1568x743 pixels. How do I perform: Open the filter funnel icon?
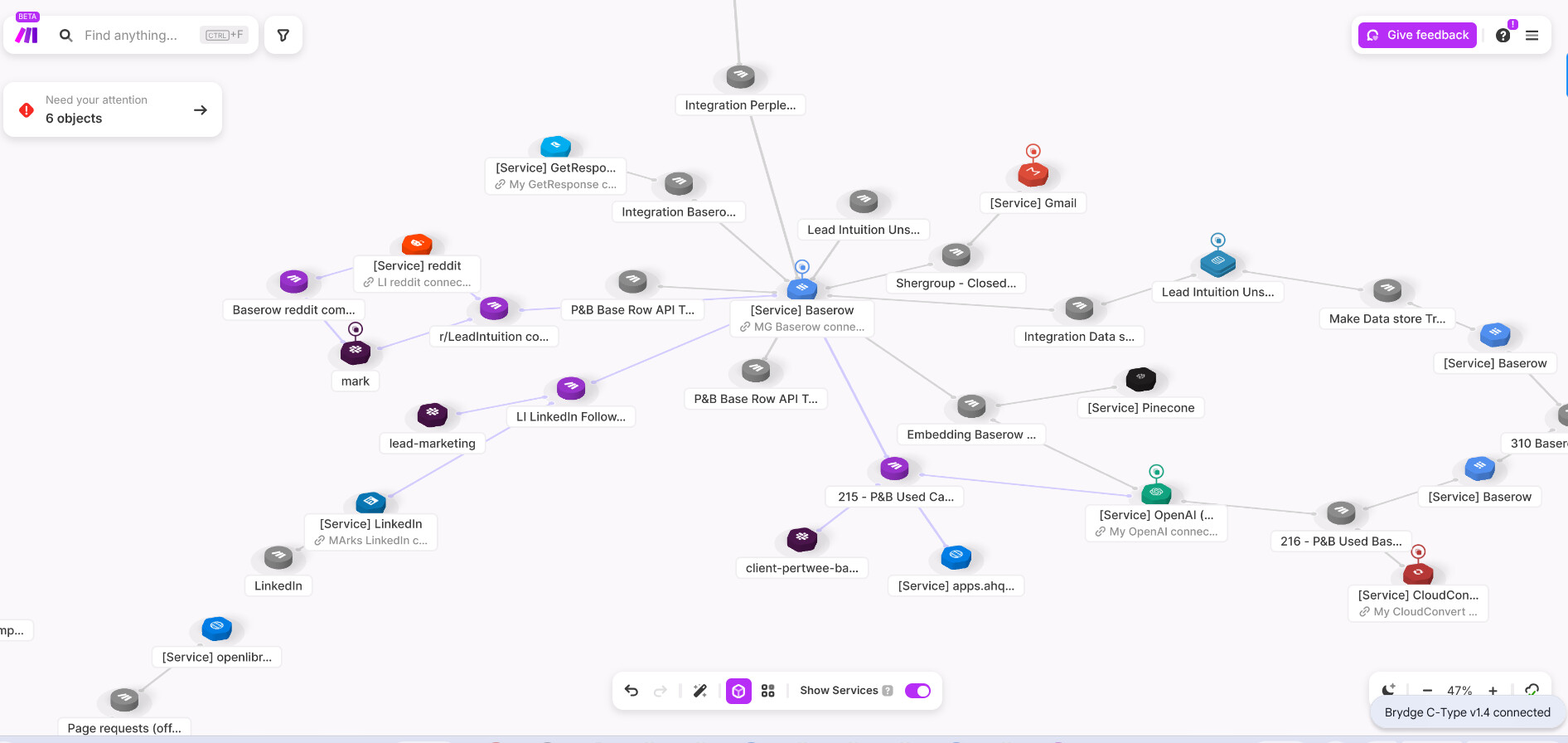[x=283, y=35]
